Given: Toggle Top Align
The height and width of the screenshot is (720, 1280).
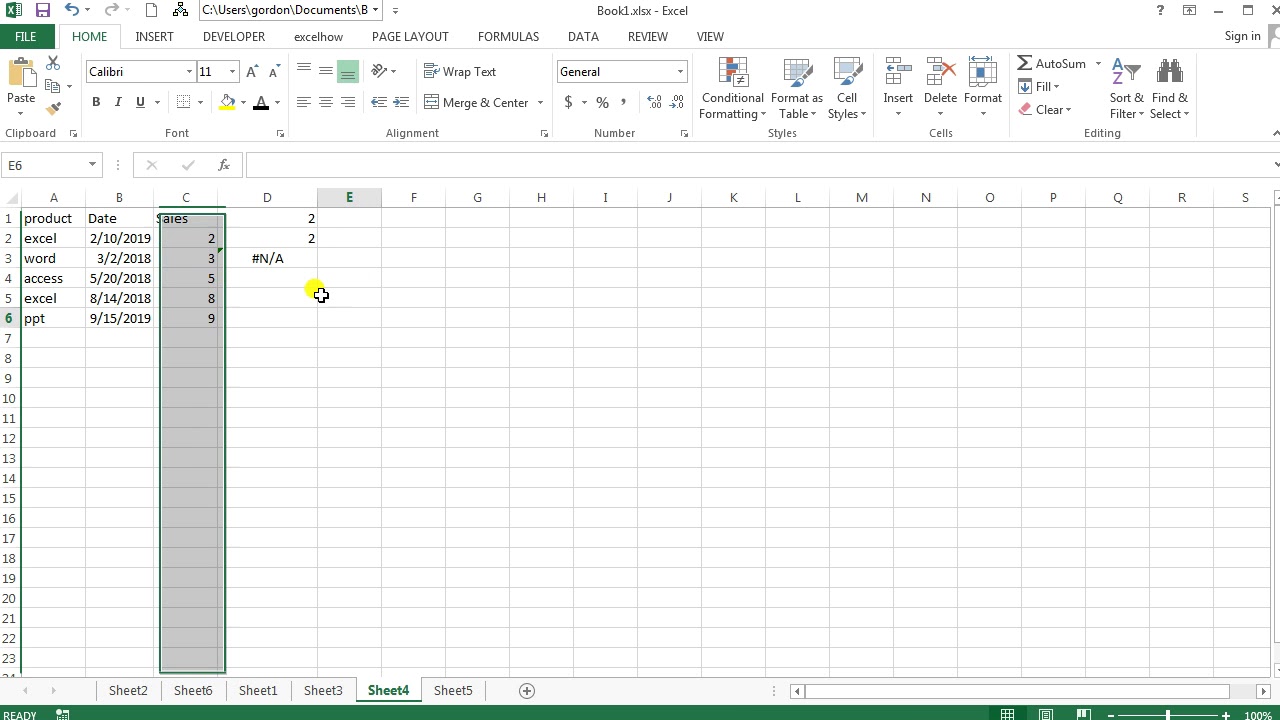Looking at the screenshot, I should pos(303,71).
